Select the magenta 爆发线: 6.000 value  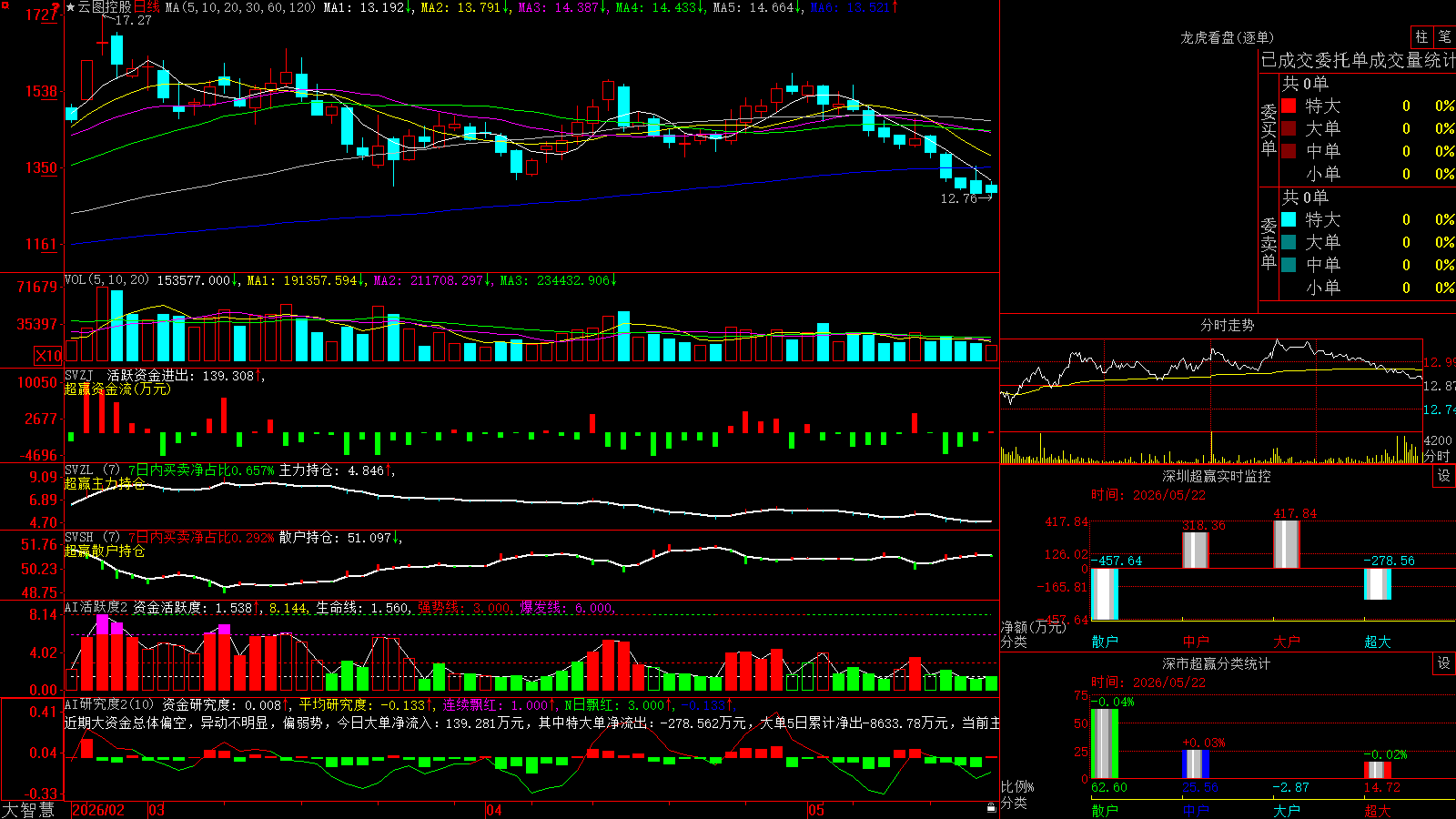coord(568,607)
